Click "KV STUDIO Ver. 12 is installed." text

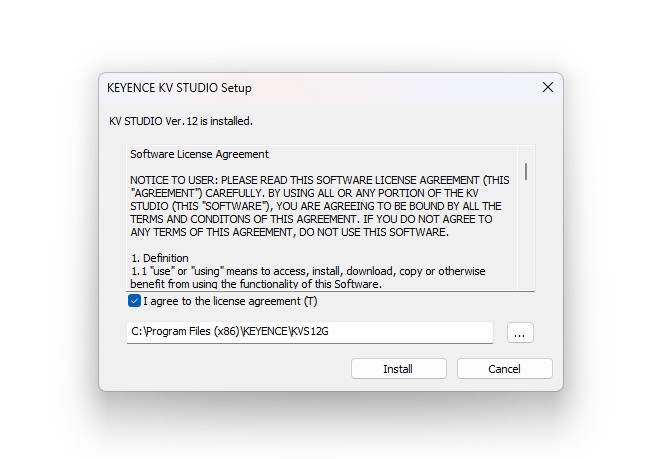181,121
